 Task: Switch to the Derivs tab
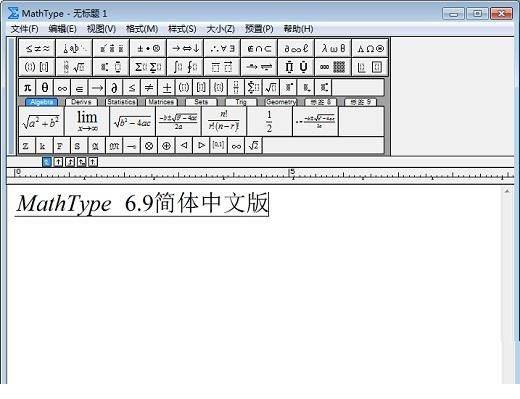(81, 102)
